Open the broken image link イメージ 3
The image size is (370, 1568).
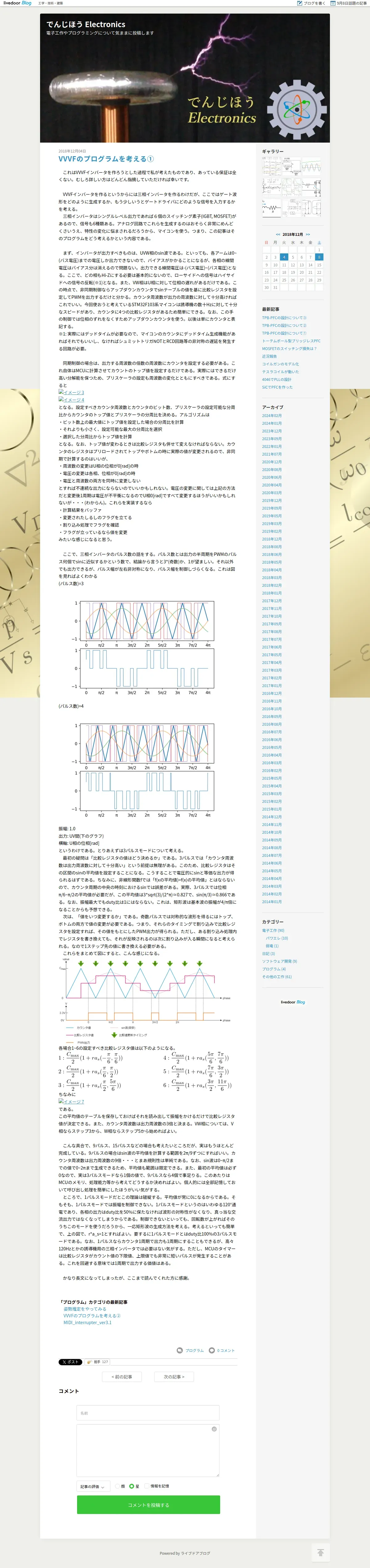[71, 393]
